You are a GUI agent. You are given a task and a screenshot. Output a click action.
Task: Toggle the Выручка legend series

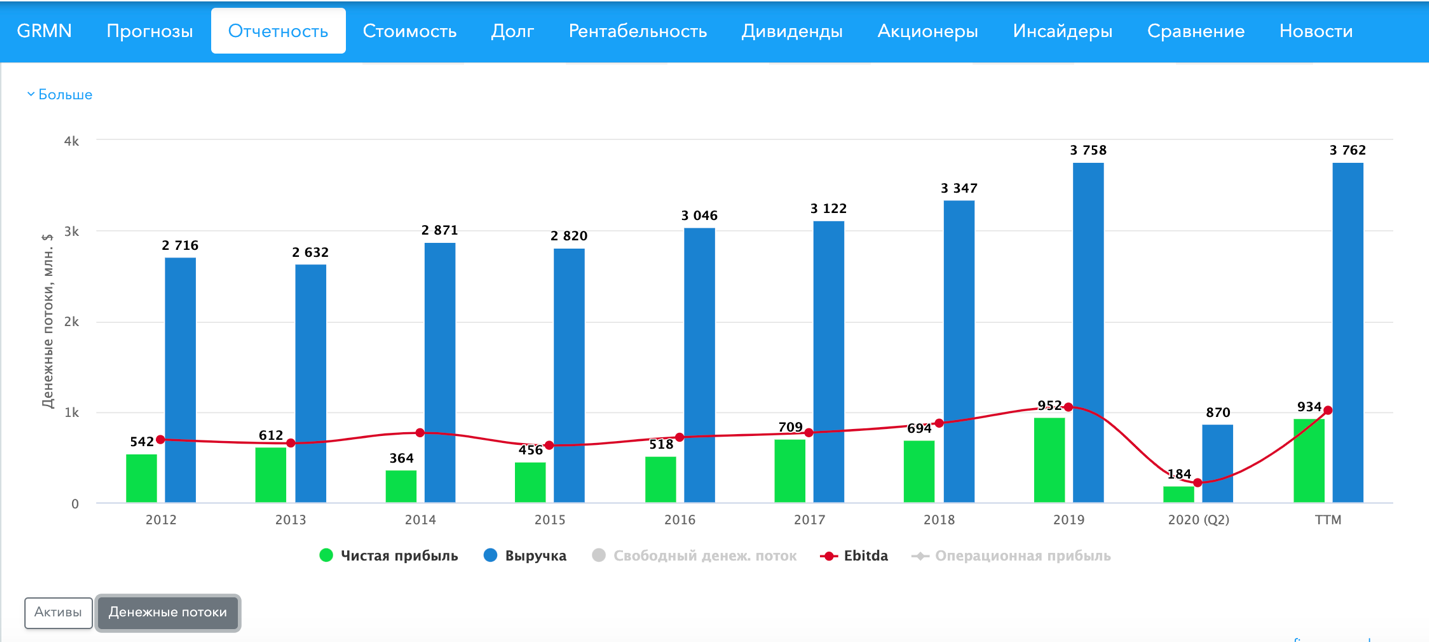(x=525, y=556)
